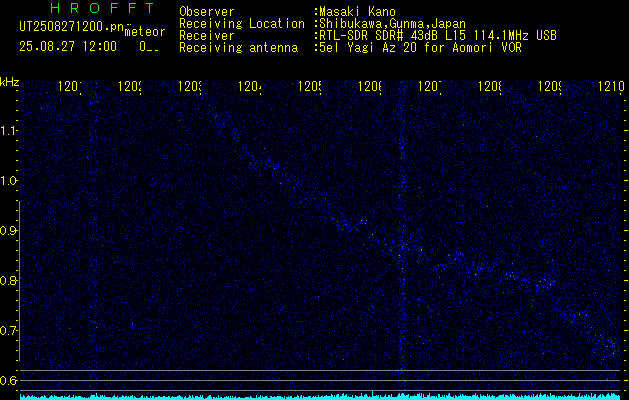Click the 1201 time marker

(x=70, y=86)
